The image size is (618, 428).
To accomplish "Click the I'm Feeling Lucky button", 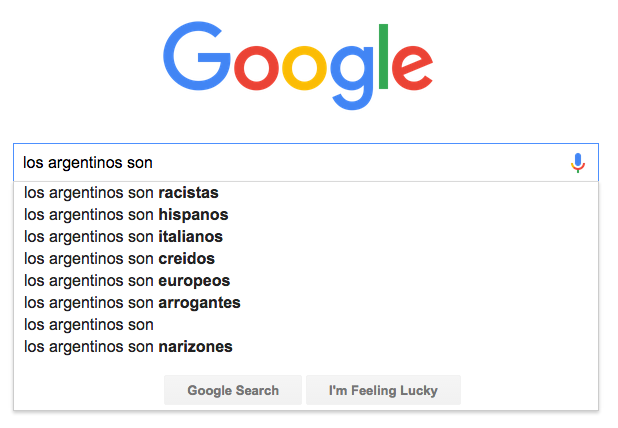I will (383, 390).
